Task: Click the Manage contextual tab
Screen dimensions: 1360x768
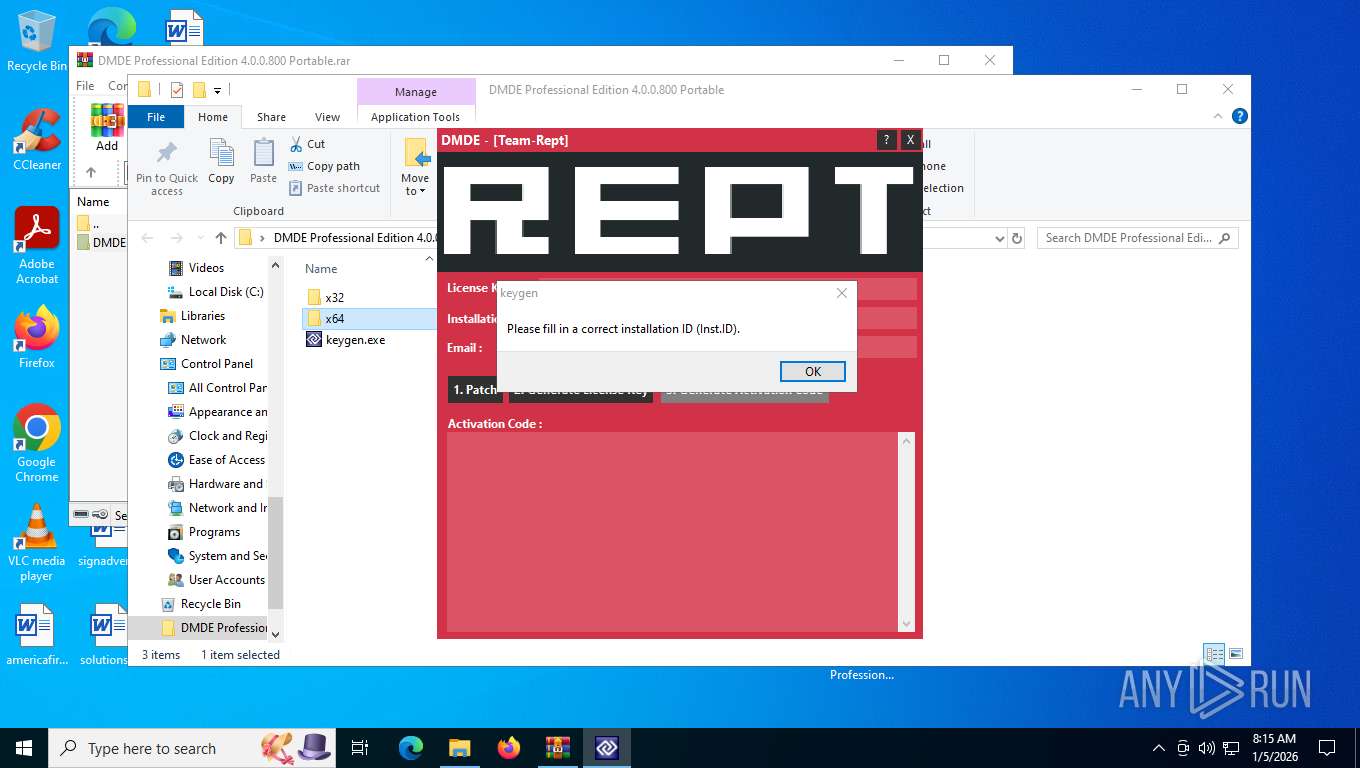Action: [416, 92]
